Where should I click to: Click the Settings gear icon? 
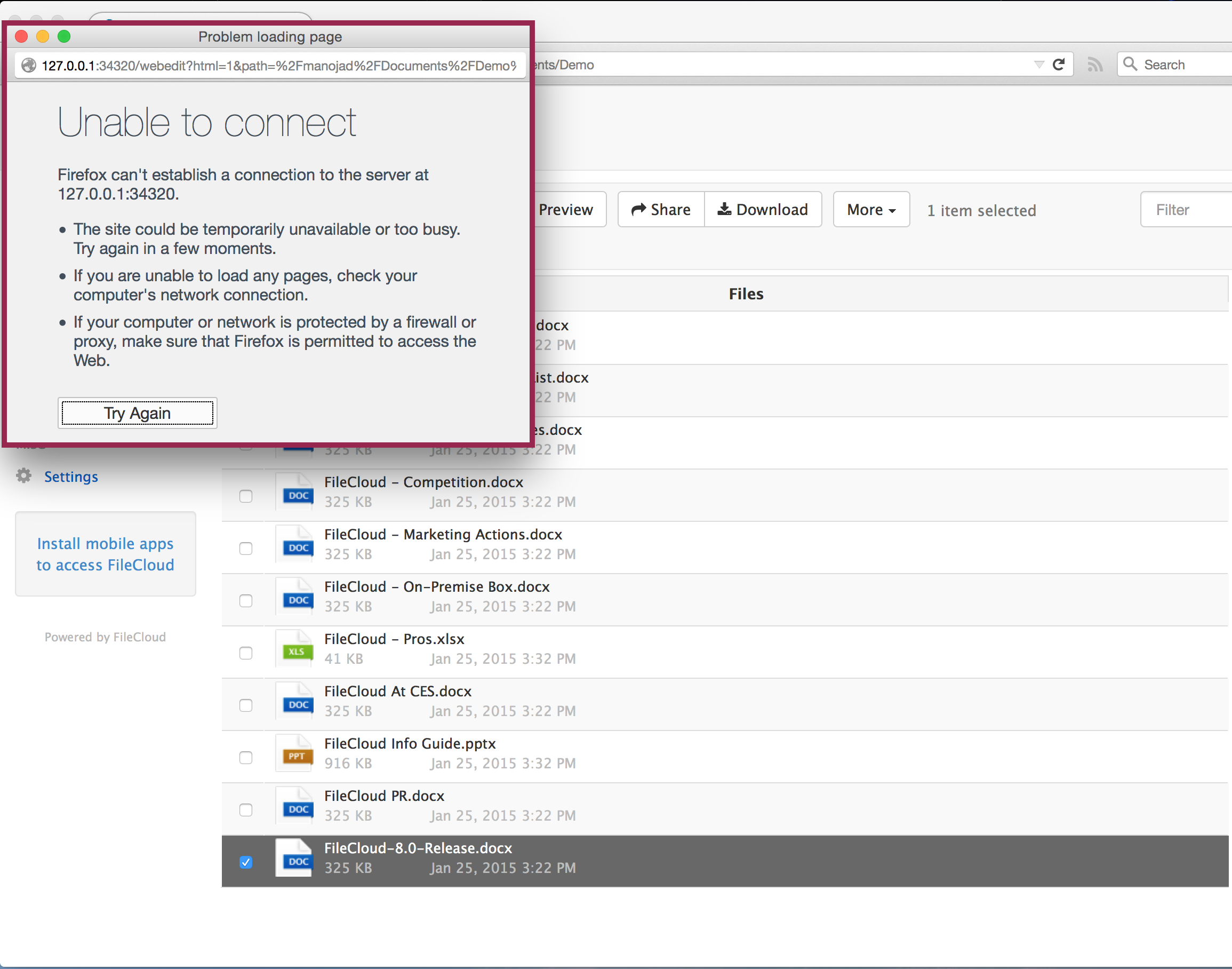(24, 475)
